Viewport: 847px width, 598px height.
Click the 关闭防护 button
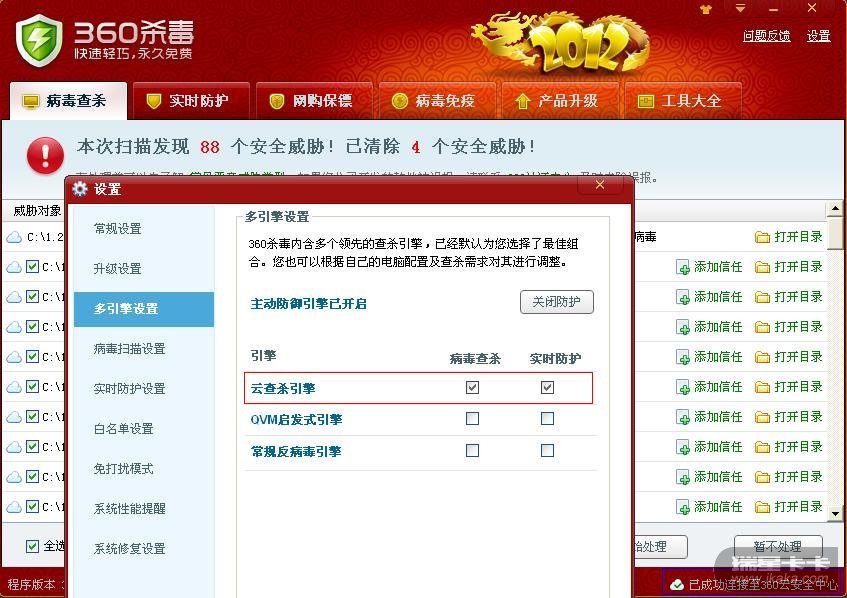[x=556, y=302]
